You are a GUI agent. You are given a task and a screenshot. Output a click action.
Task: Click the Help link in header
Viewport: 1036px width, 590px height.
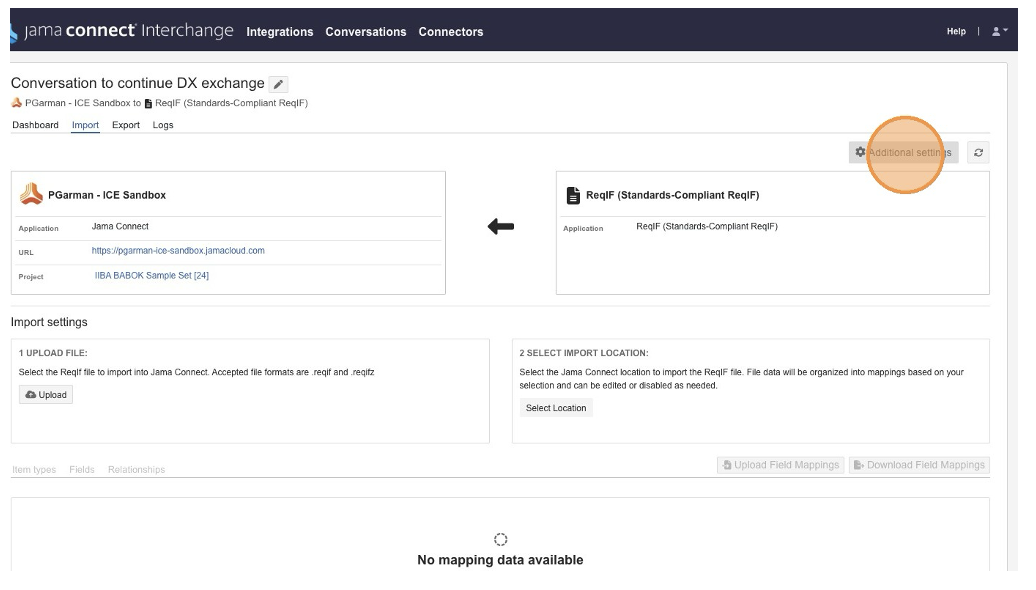(x=956, y=31)
